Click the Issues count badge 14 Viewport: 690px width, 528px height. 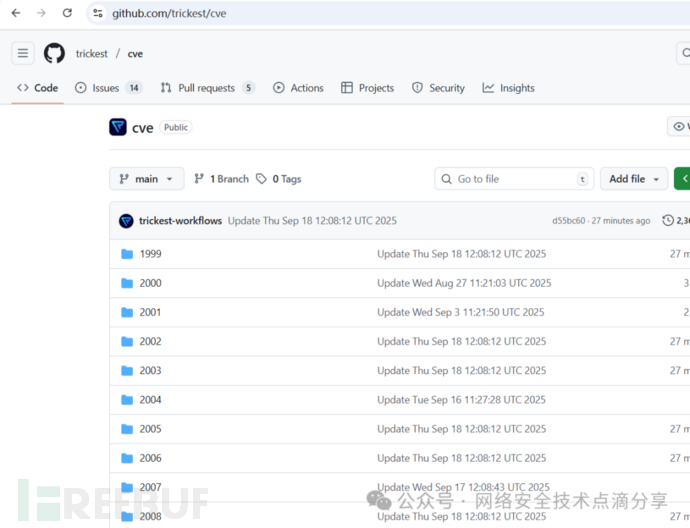click(x=134, y=88)
